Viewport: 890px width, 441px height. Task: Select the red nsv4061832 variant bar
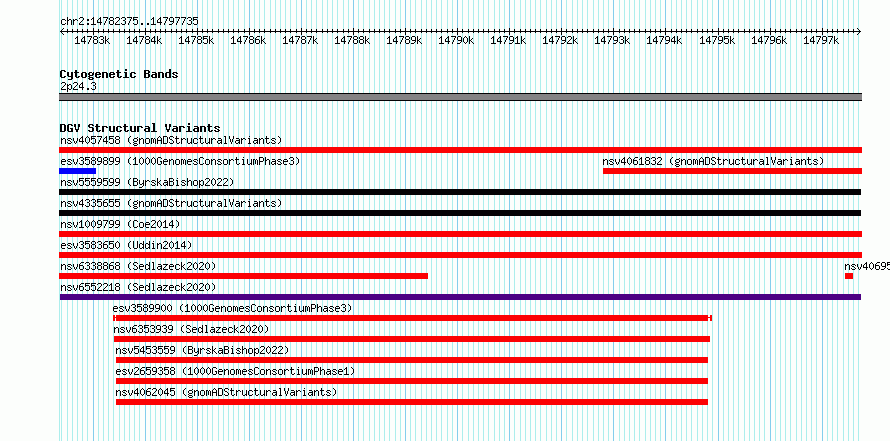point(732,171)
